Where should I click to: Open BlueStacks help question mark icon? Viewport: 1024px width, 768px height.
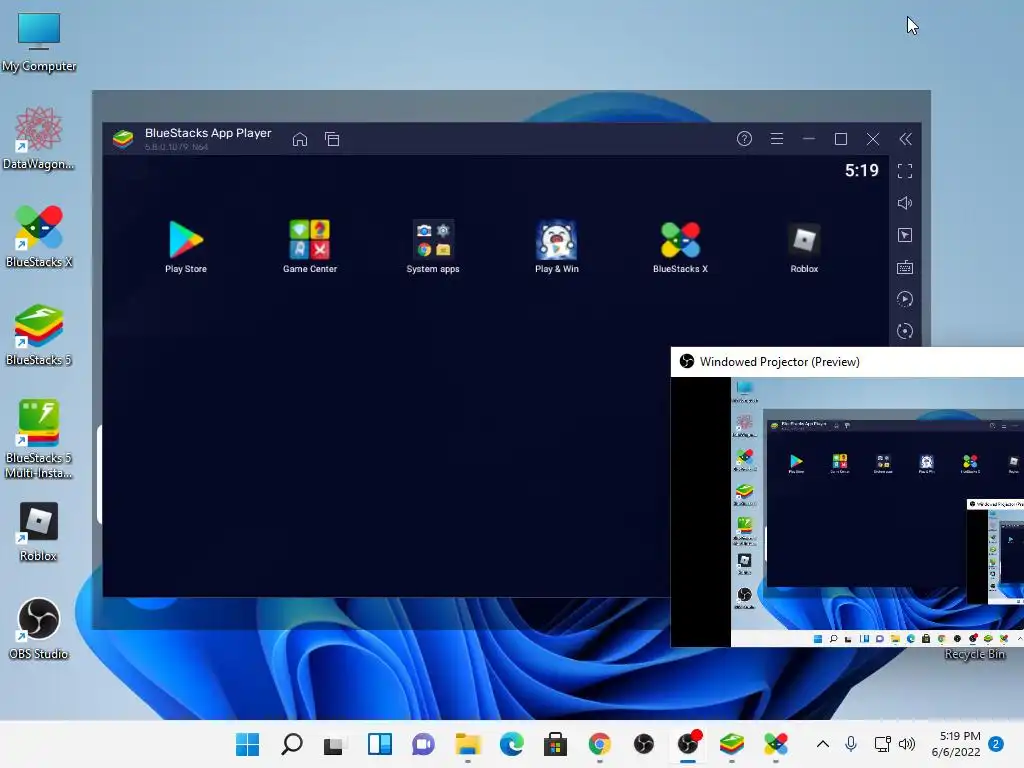[x=744, y=138]
